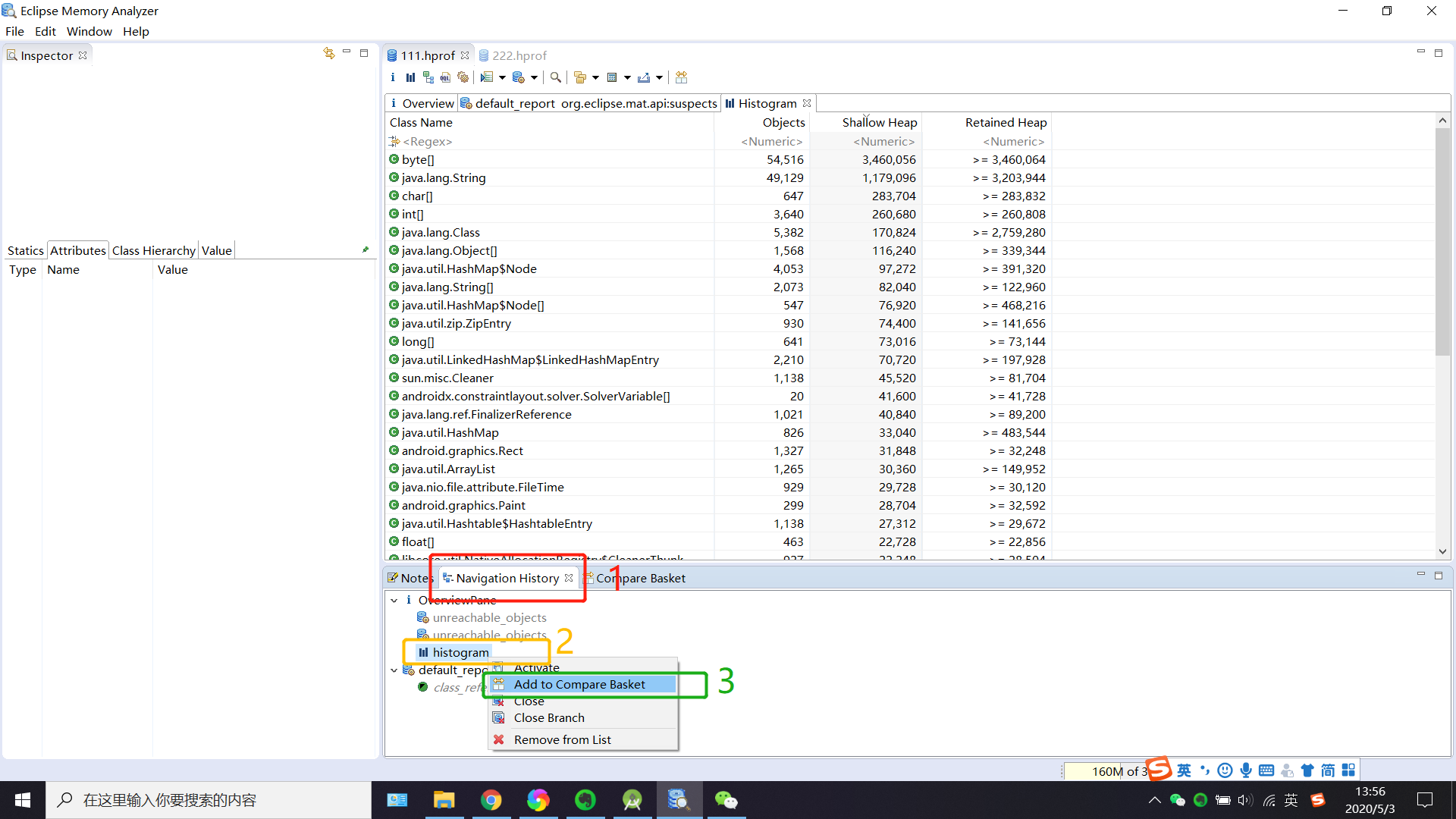Collapse the OverviewPane tree node
The image size is (1456, 819).
tap(394, 600)
